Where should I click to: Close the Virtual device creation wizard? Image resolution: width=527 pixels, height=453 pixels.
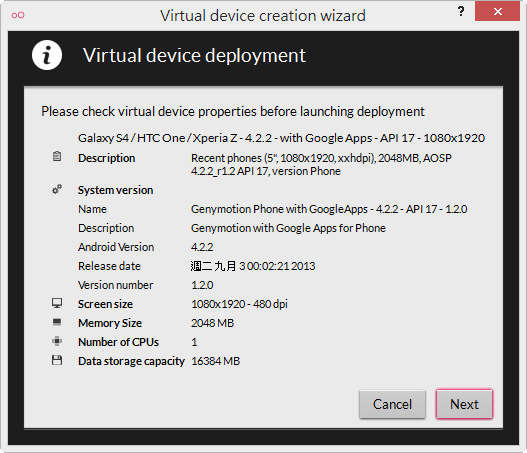tap(497, 11)
